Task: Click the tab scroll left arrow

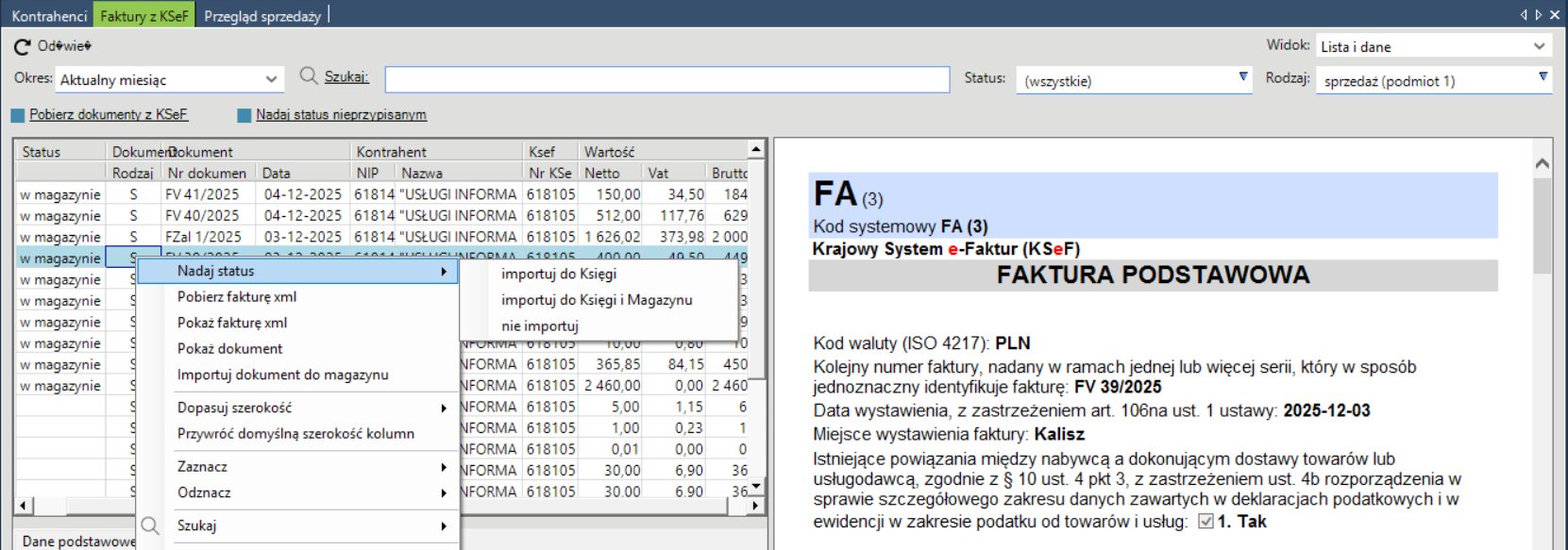Action: (1524, 14)
